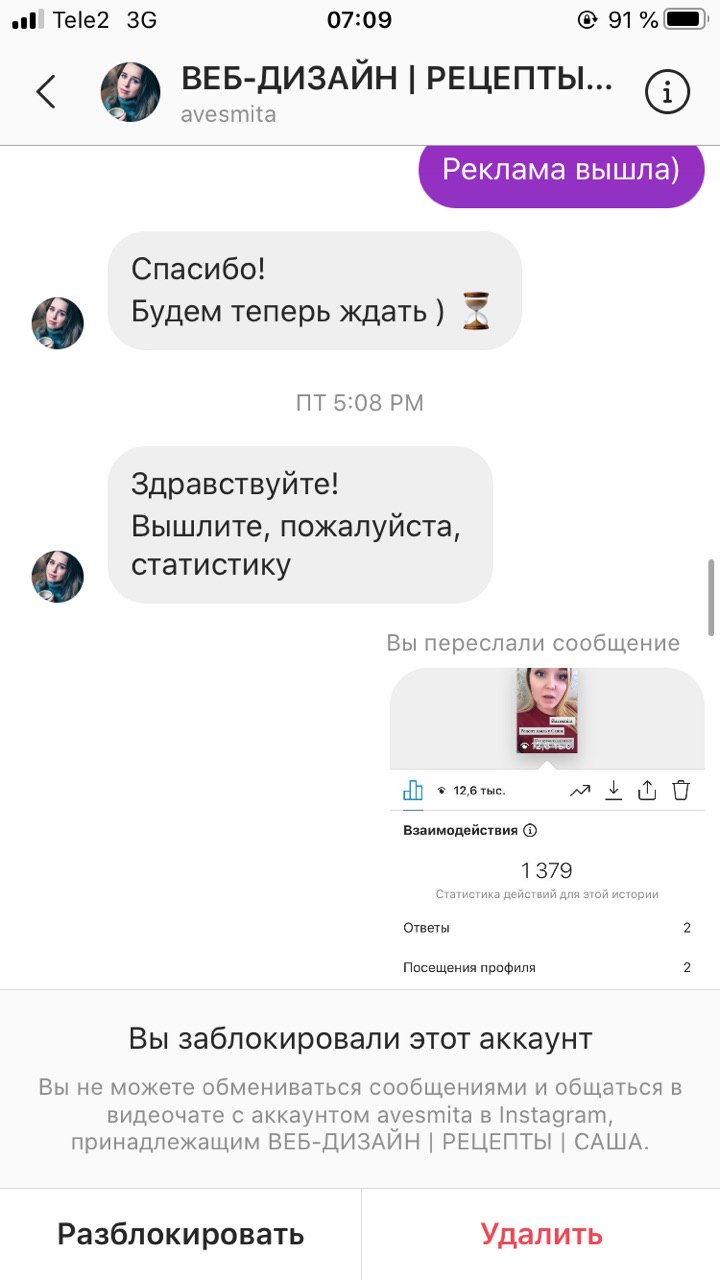The width and height of the screenshot is (720, 1280).
Task: Tap the trash delete icon in the story
Action: point(681,790)
